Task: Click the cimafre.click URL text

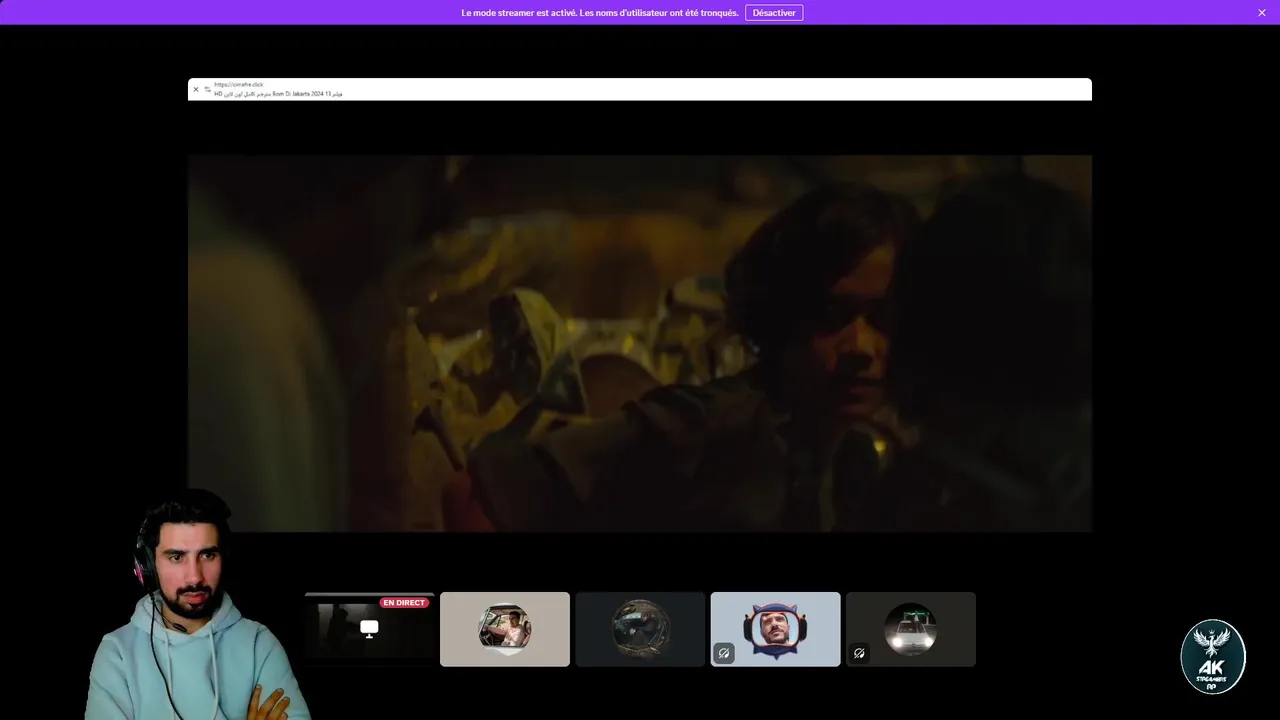Action: click(239, 85)
